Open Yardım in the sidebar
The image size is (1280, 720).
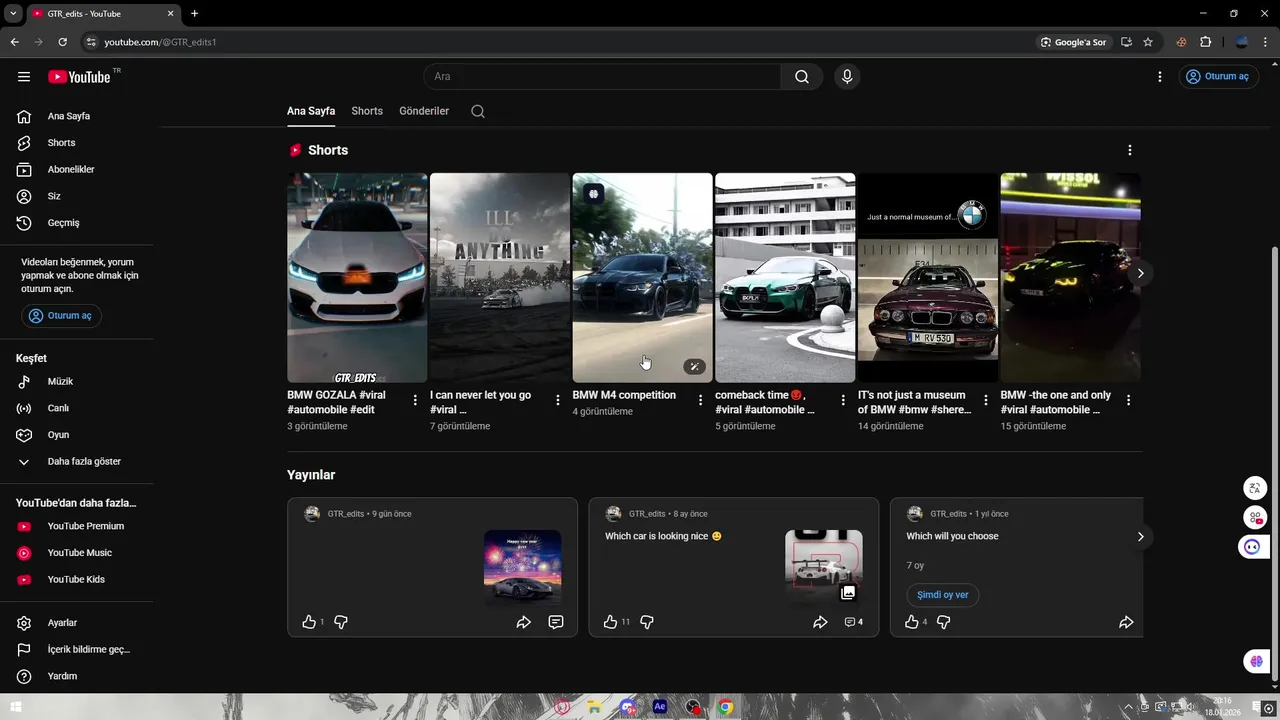pos(77,676)
